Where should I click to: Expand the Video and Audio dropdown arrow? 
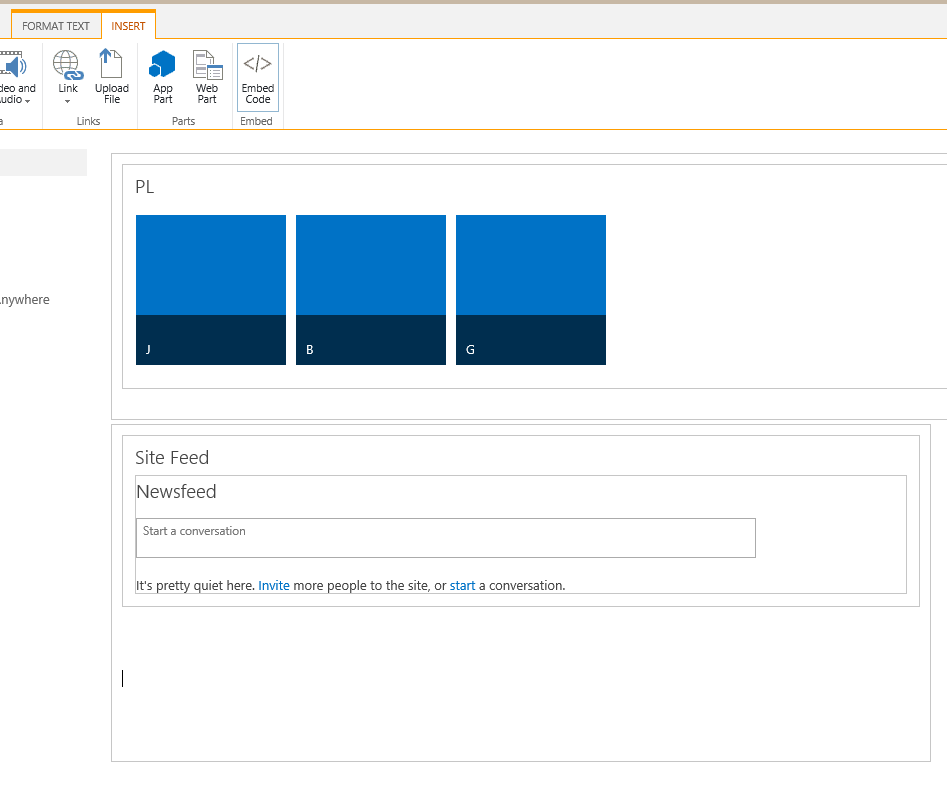click(28, 101)
